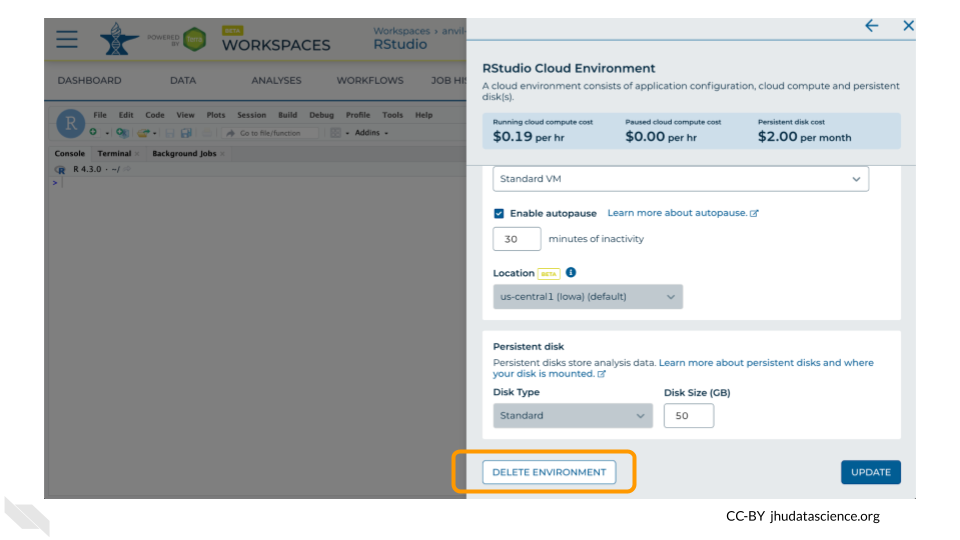
Task: Click the view current directory arrow icon
Action: pos(127,170)
